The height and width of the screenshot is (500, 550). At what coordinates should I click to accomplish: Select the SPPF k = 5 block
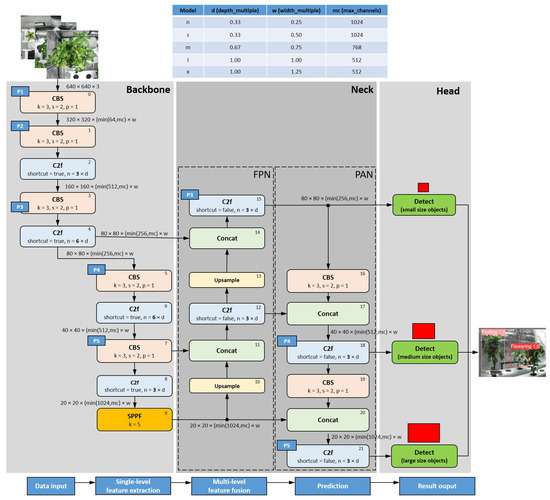[x=135, y=420]
